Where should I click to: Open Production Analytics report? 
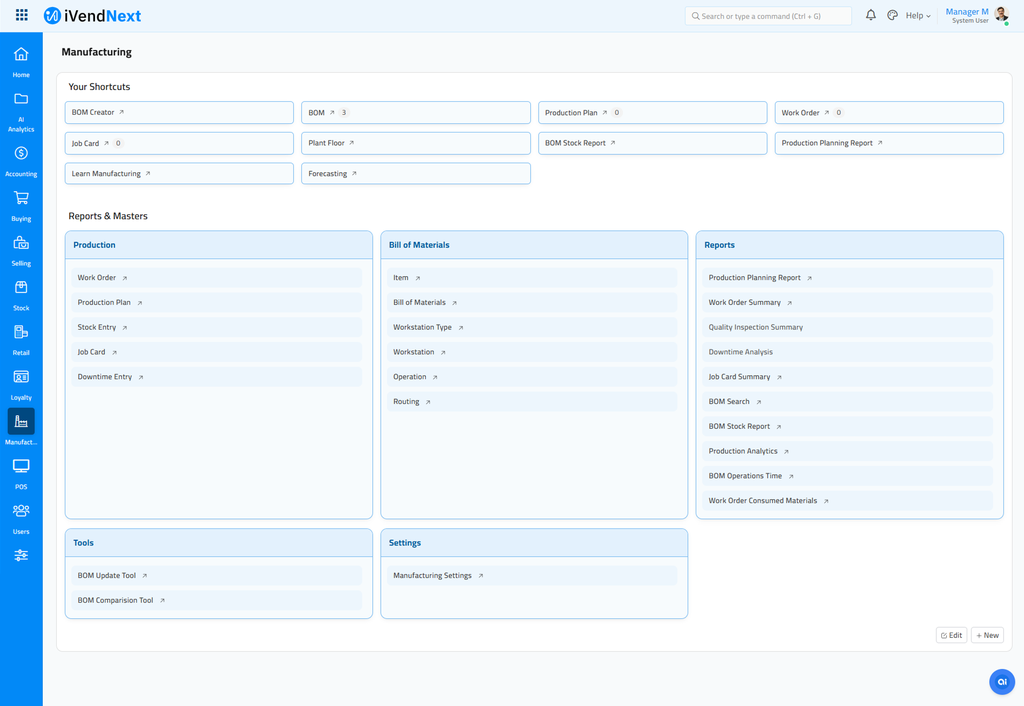point(848,451)
